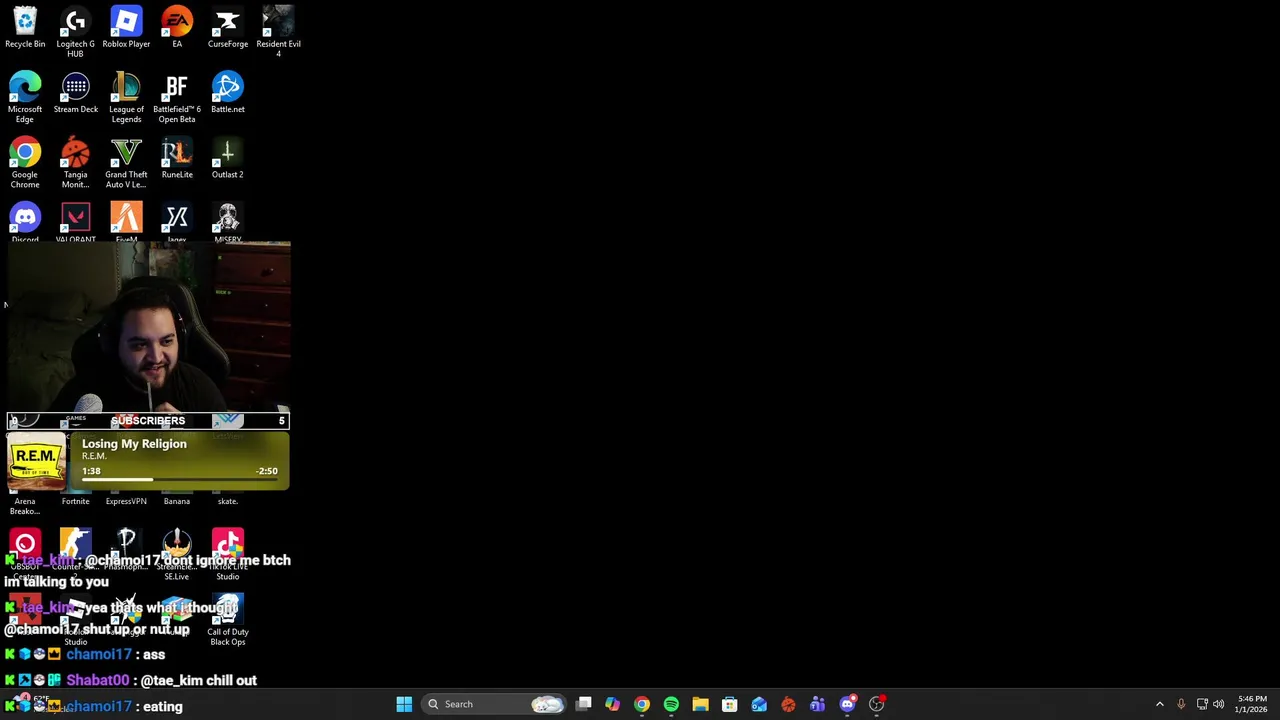1280x720 pixels.
Task: Click the R.E.M. album art thumbnail
Action: tap(36, 462)
